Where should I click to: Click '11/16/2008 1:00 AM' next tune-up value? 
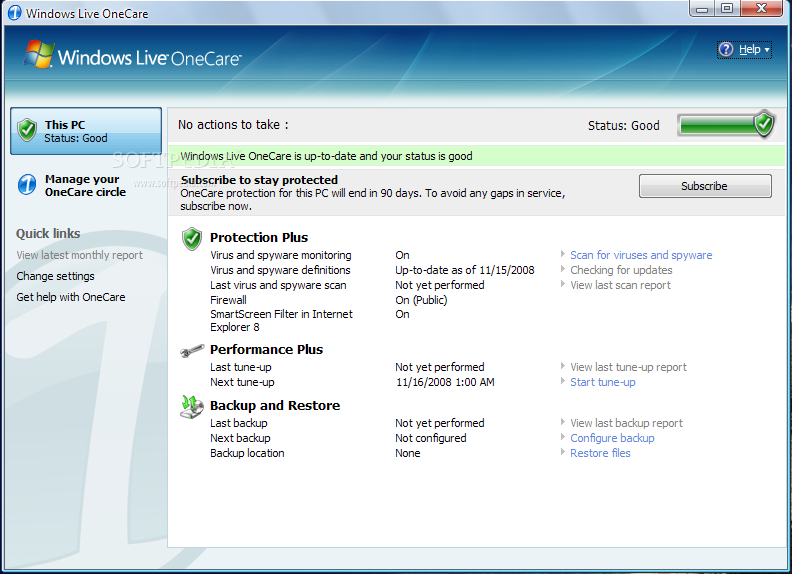[x=445, y=382]
